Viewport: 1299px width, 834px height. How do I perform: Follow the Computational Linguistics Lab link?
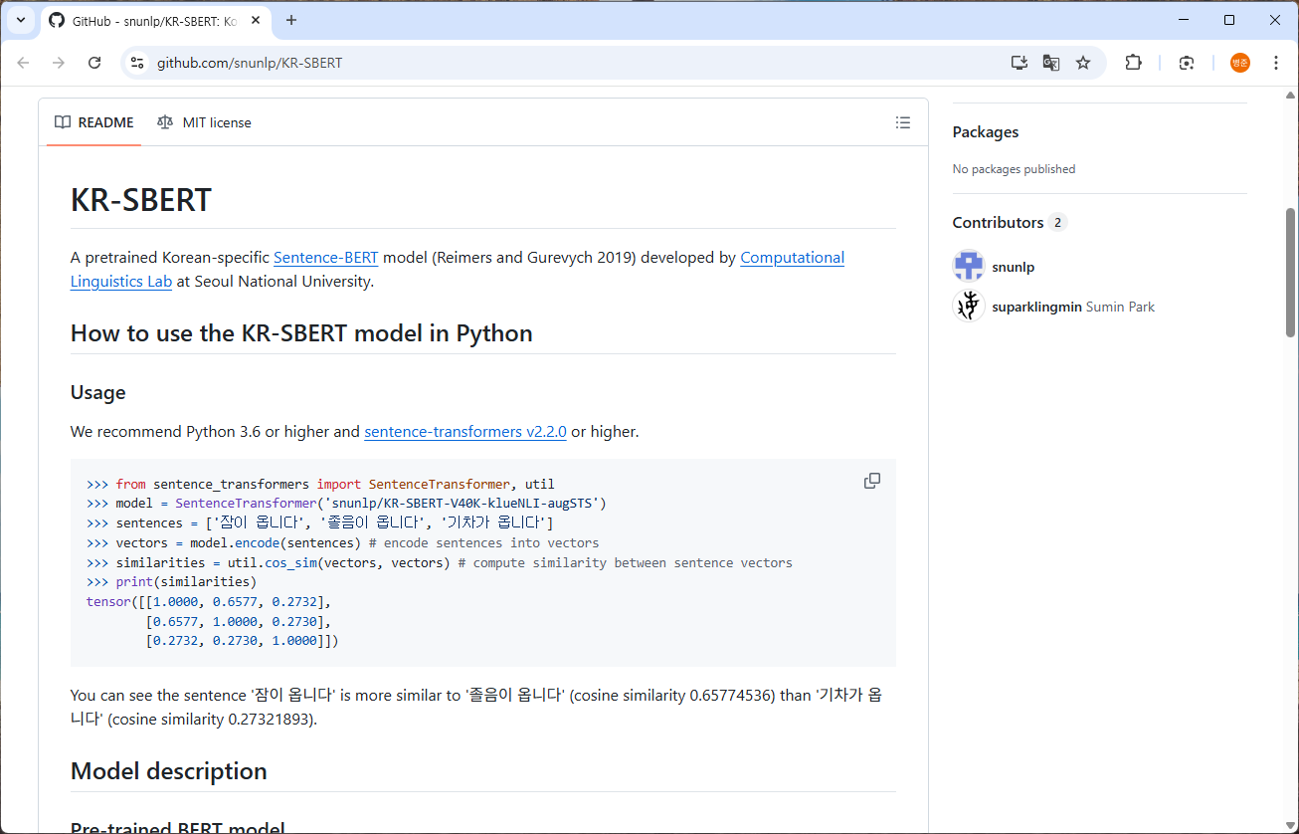pos(457,270)
